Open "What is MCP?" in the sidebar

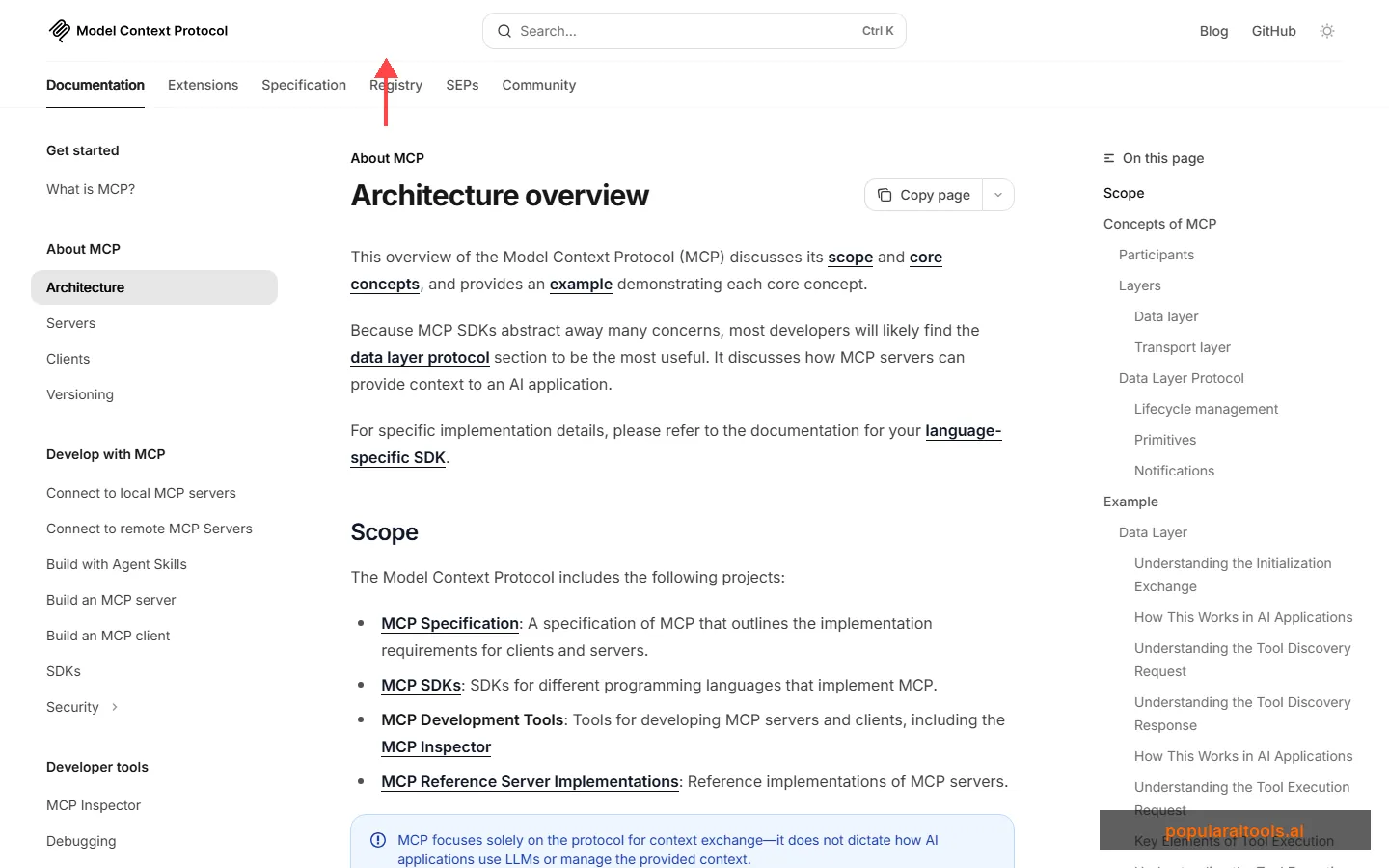(91, 189)
